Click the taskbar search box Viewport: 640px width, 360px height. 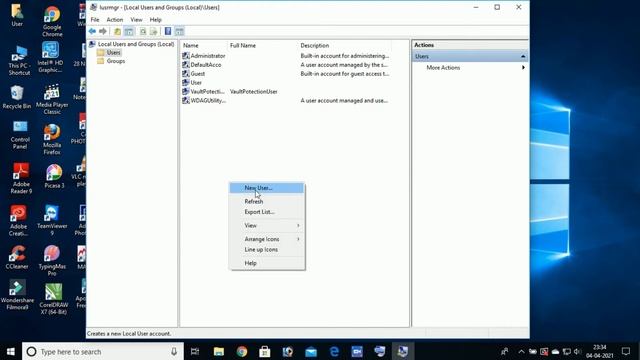[103, 351]
